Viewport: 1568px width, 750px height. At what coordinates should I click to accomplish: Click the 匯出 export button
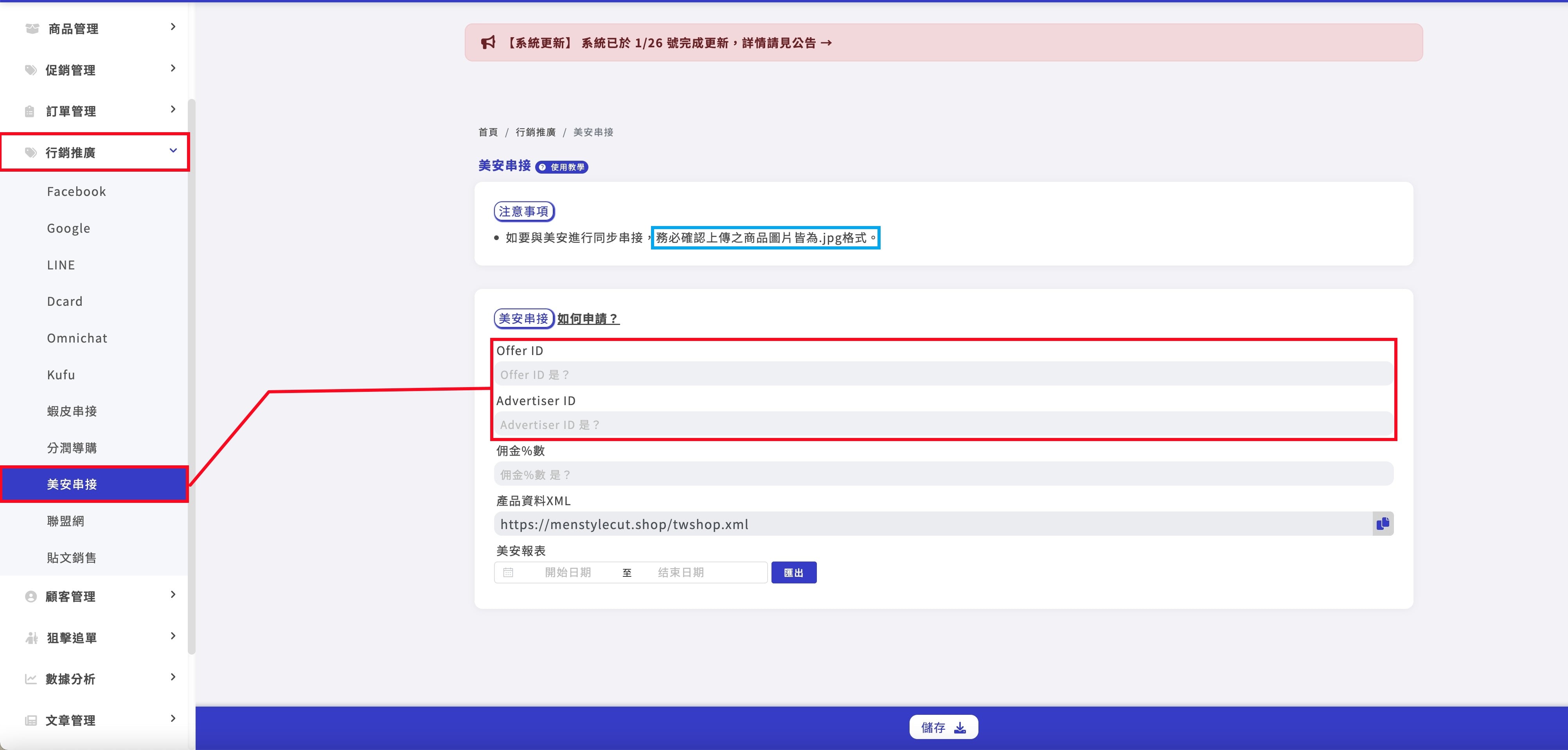point(794,572)
